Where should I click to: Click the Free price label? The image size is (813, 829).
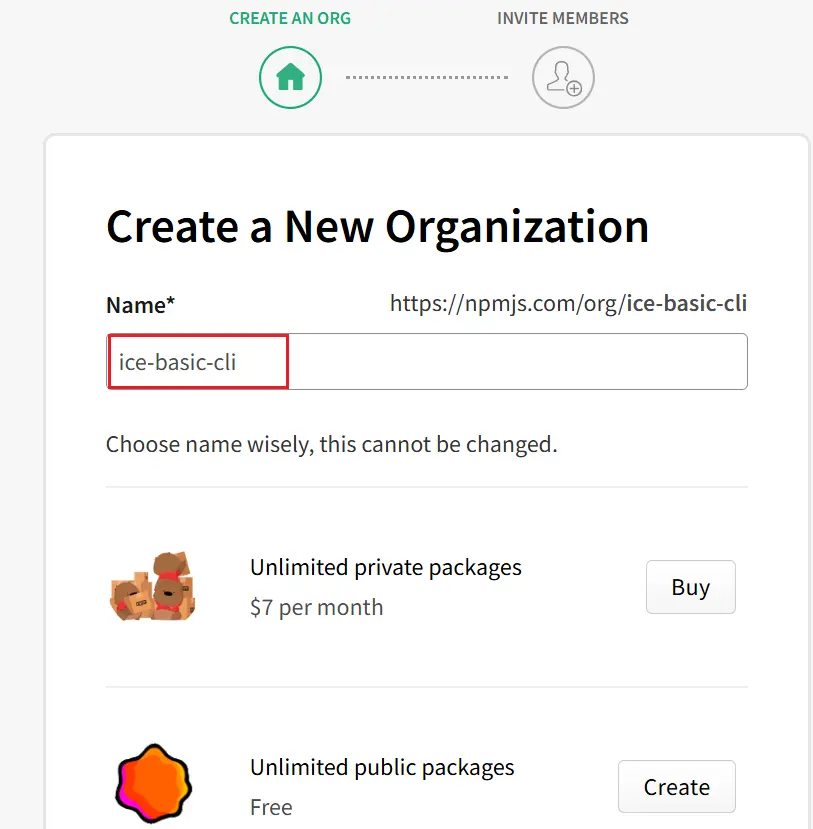[x=271, y=807]
